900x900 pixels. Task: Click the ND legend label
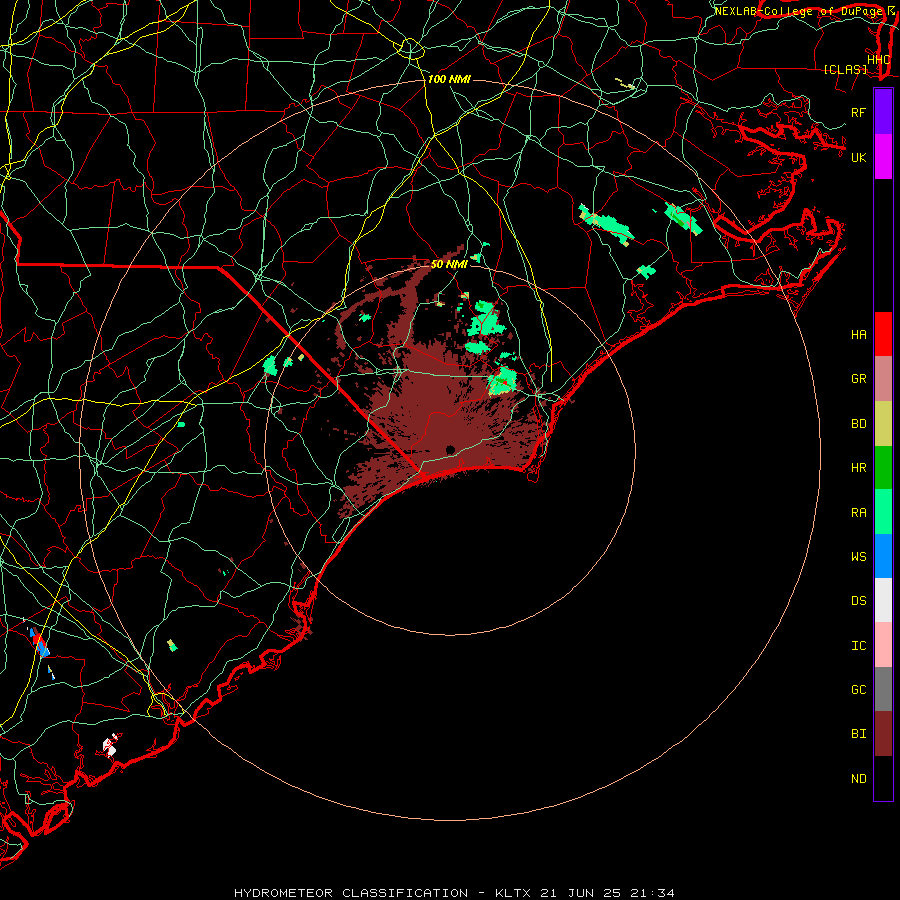pos(858,779)
